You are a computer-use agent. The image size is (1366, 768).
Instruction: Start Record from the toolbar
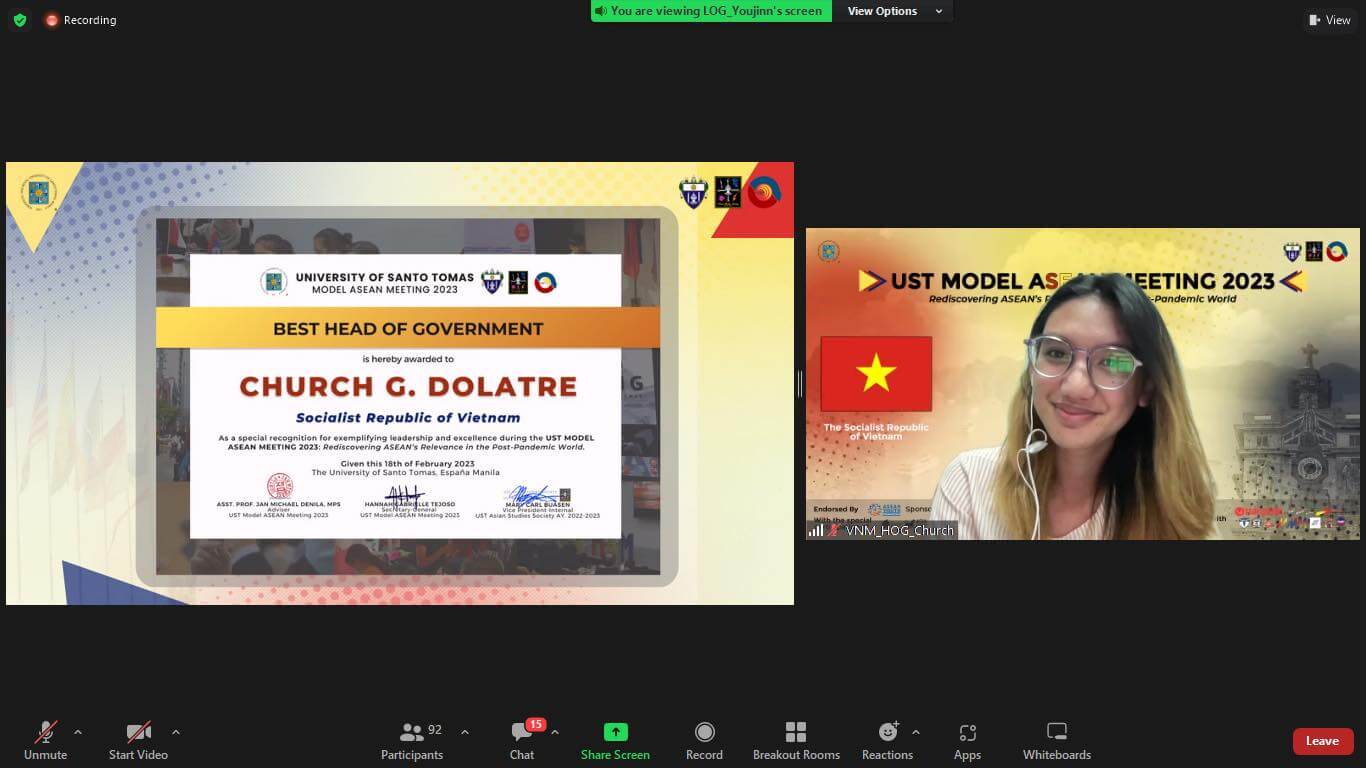point(704,741)
